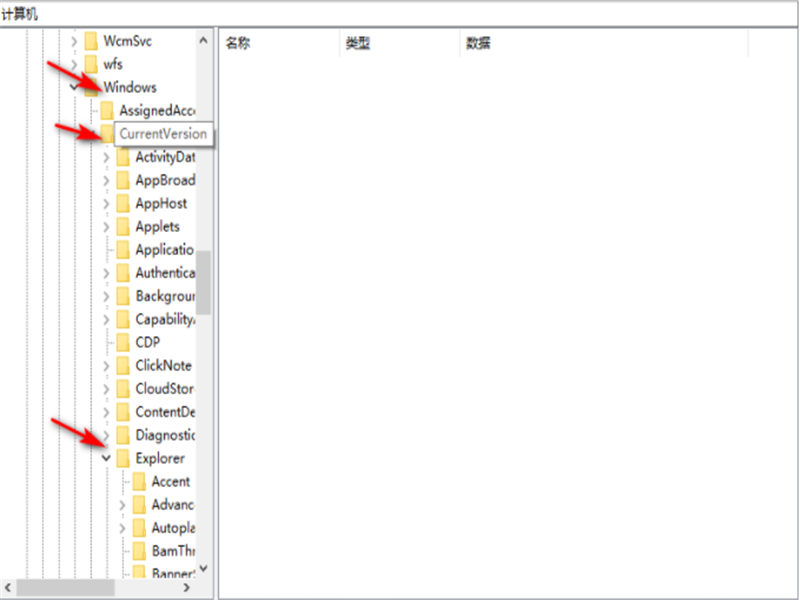Select the BamThrottling folder icon under Explorer
This screenshot has width=800, height=600.
pyautogui.click(x=140, y=551)
